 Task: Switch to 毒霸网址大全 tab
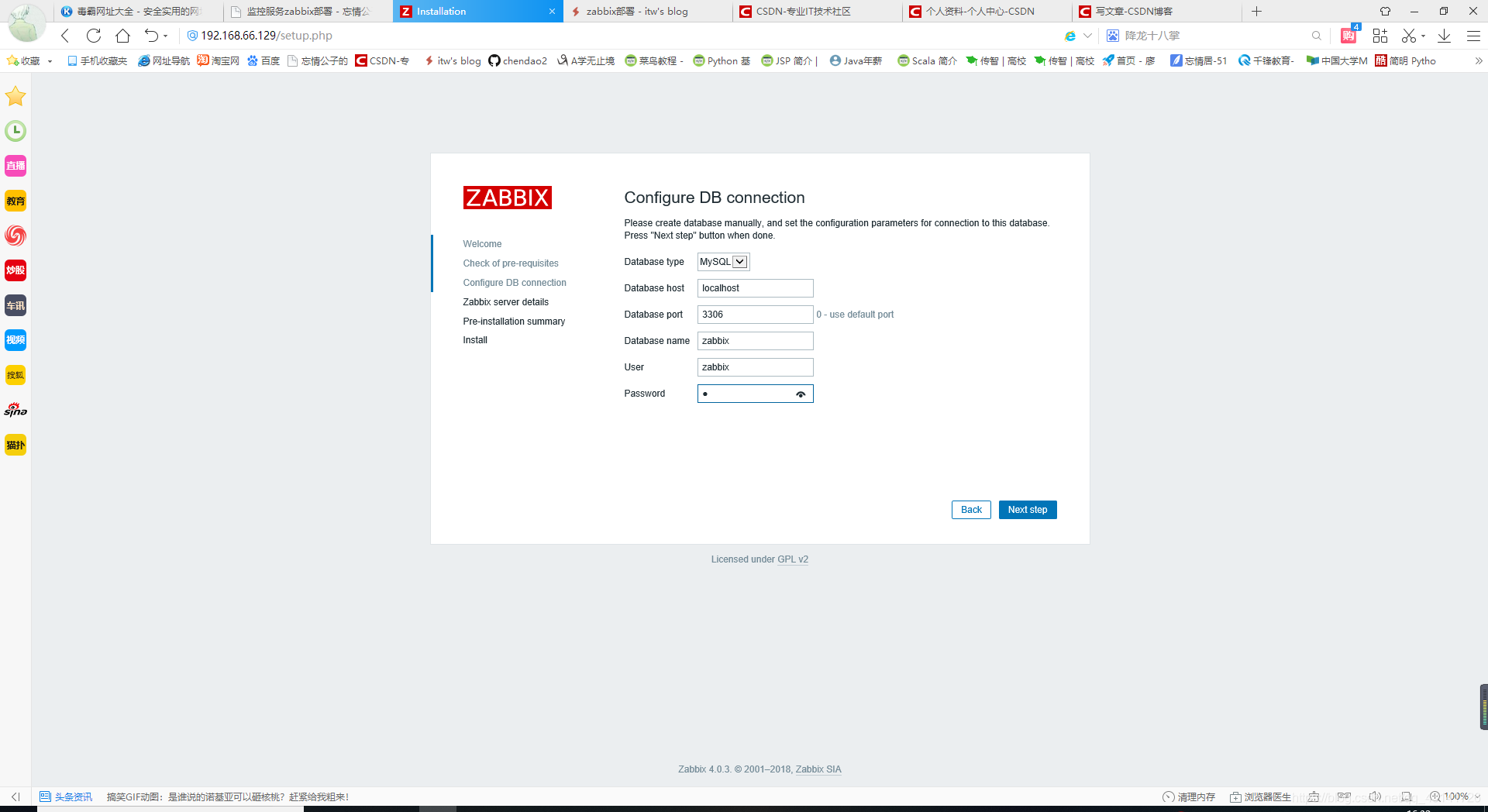point(138,12)
